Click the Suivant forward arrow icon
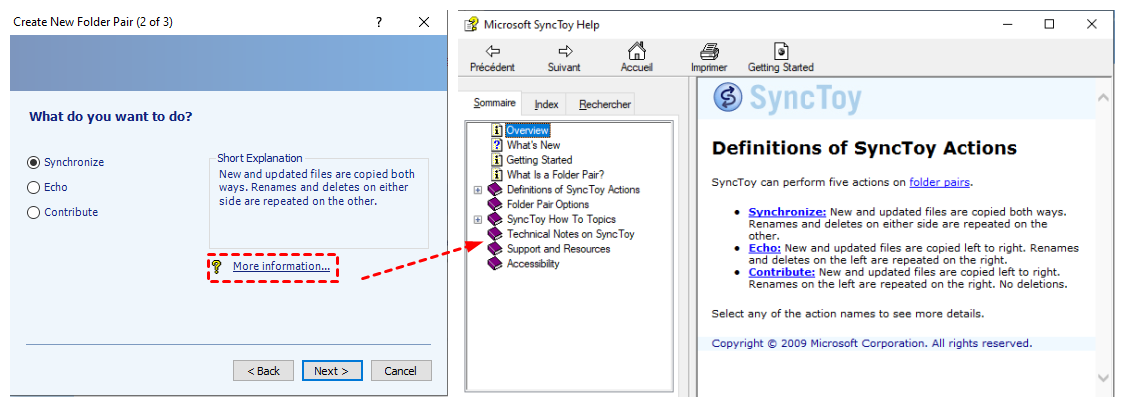Screen dimensions: 1125x407 tap(565, 52)
